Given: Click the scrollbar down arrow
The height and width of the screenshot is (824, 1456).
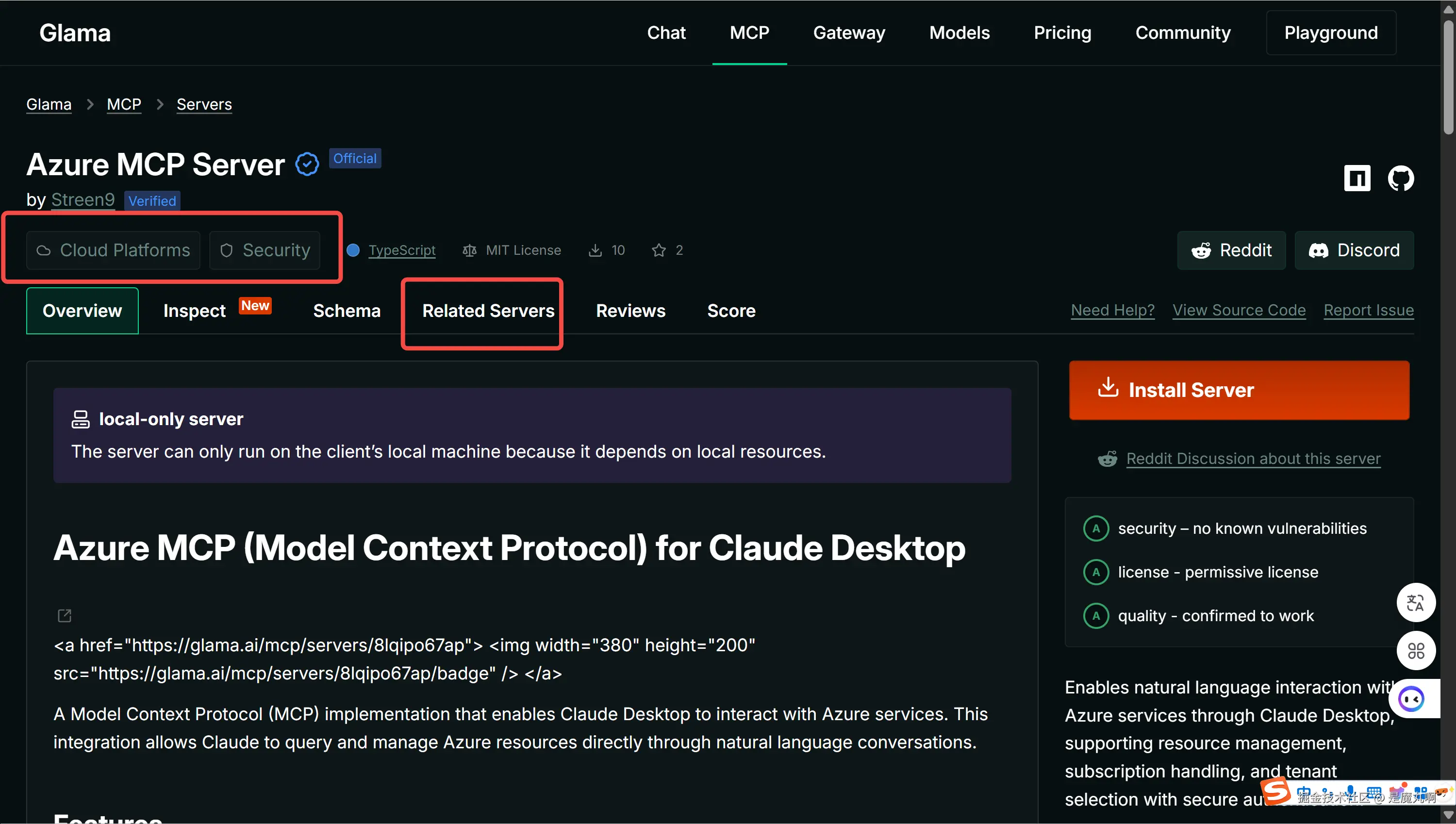Looking at the screenshot, I should click(x=1448, y=815).
